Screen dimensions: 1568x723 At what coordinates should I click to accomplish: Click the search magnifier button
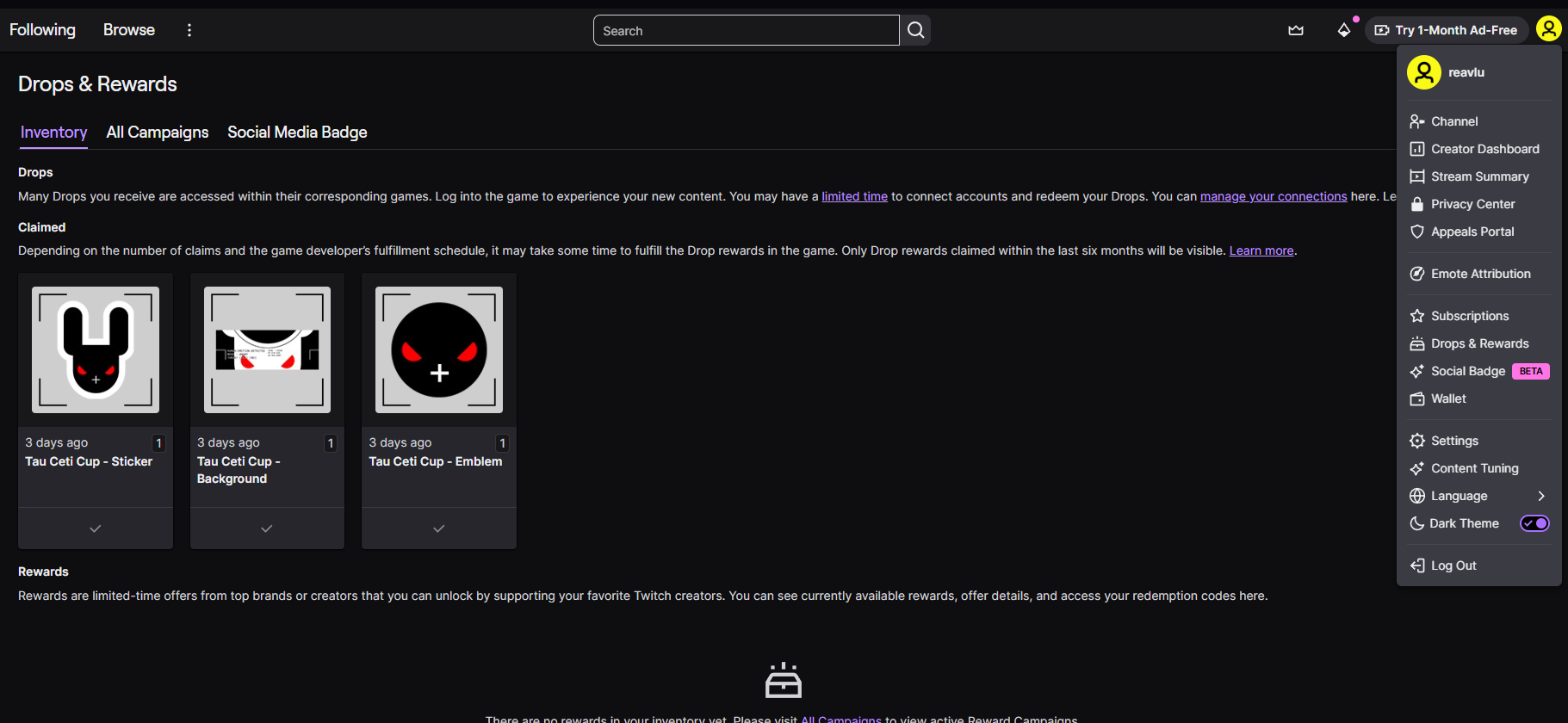915,30
